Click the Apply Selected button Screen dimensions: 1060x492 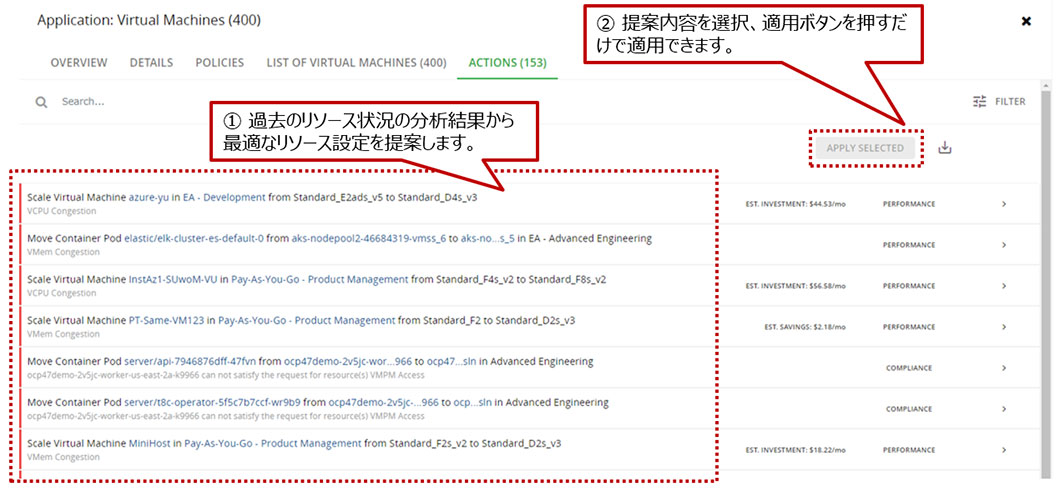[x=864, y=148]
